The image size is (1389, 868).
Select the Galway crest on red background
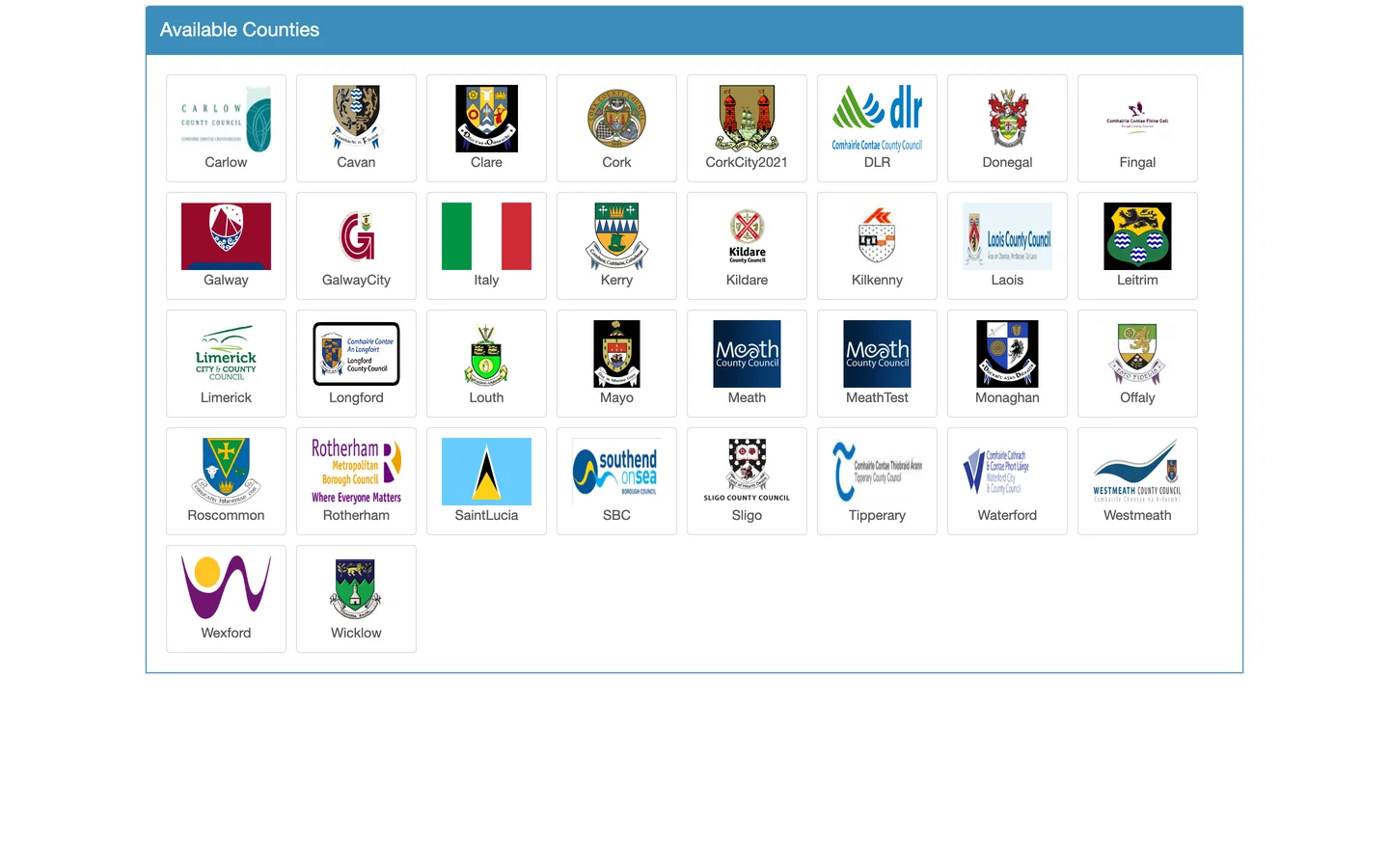[226, 236]
